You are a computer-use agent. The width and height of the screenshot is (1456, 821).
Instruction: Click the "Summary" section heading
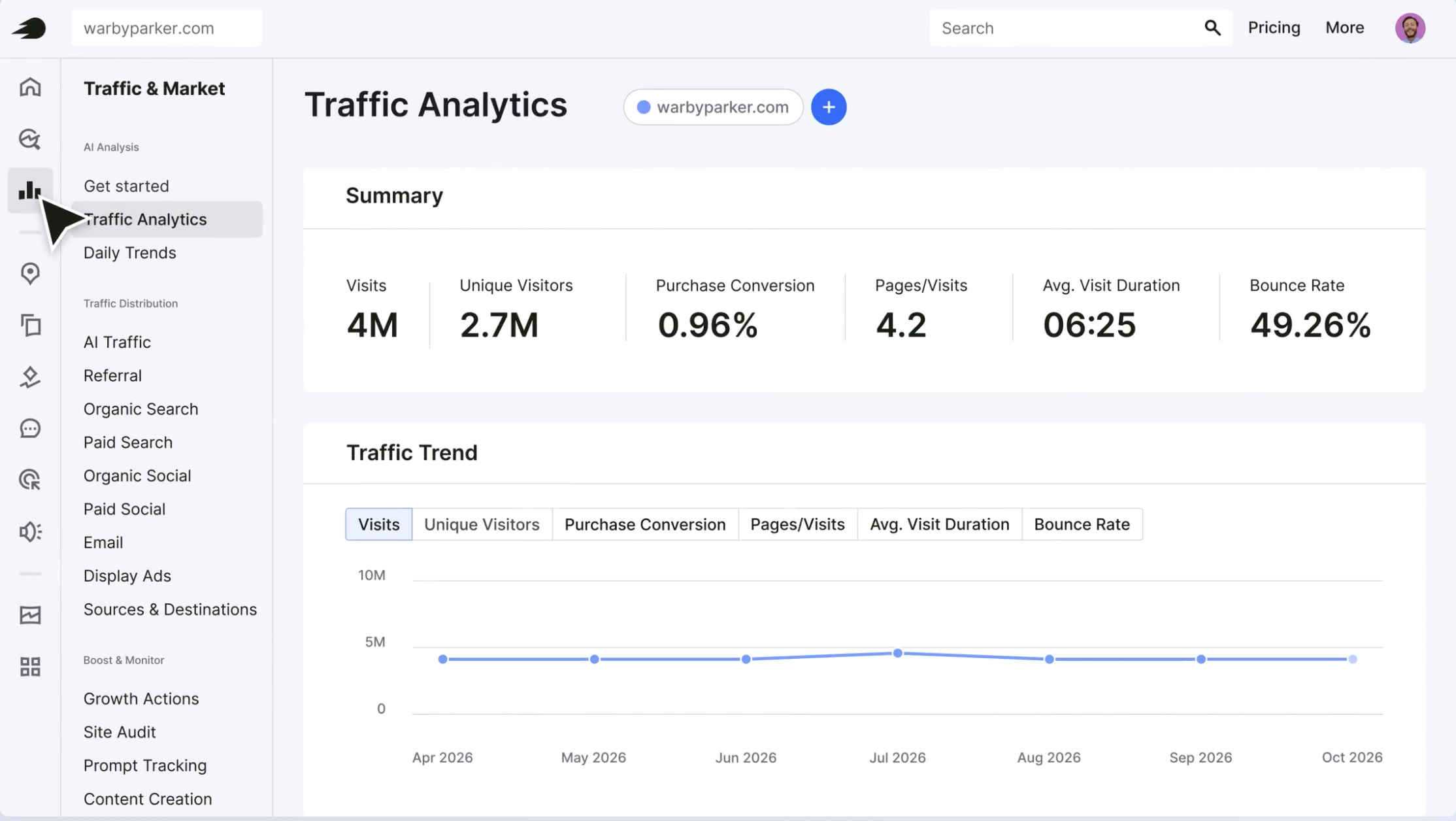point(394,195)
